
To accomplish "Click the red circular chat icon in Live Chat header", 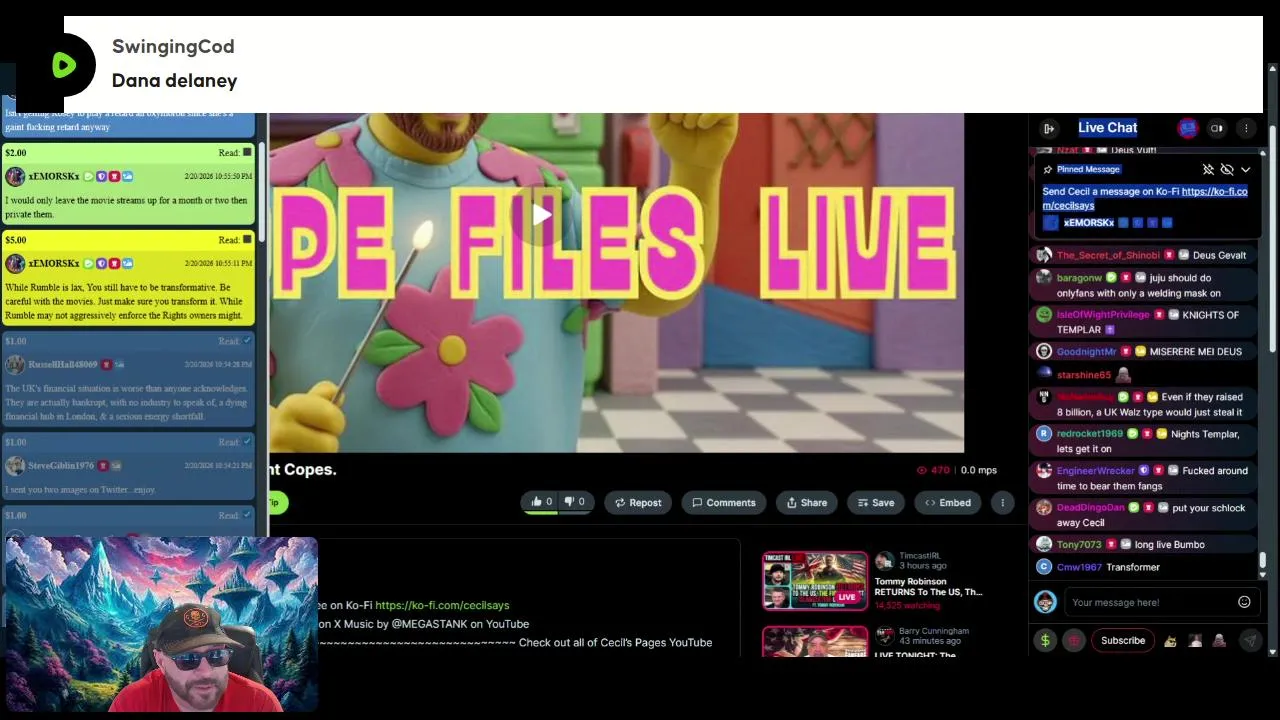I will (1187, 128).
